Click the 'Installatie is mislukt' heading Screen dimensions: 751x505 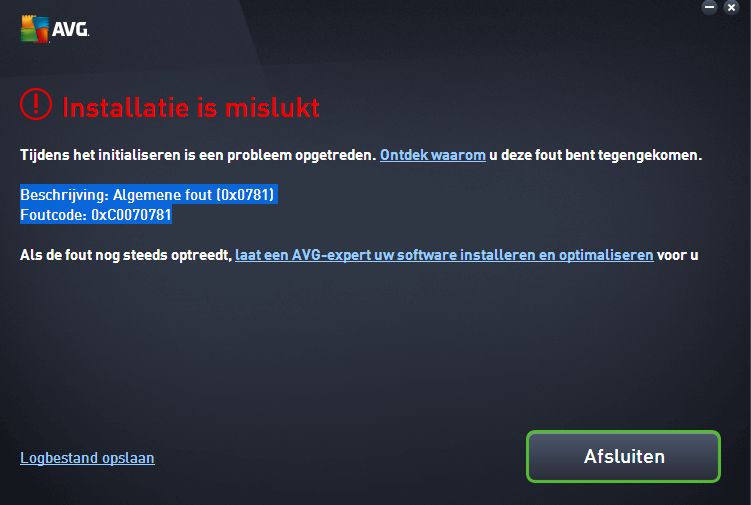pyautogui.click(x=191, y=107)
